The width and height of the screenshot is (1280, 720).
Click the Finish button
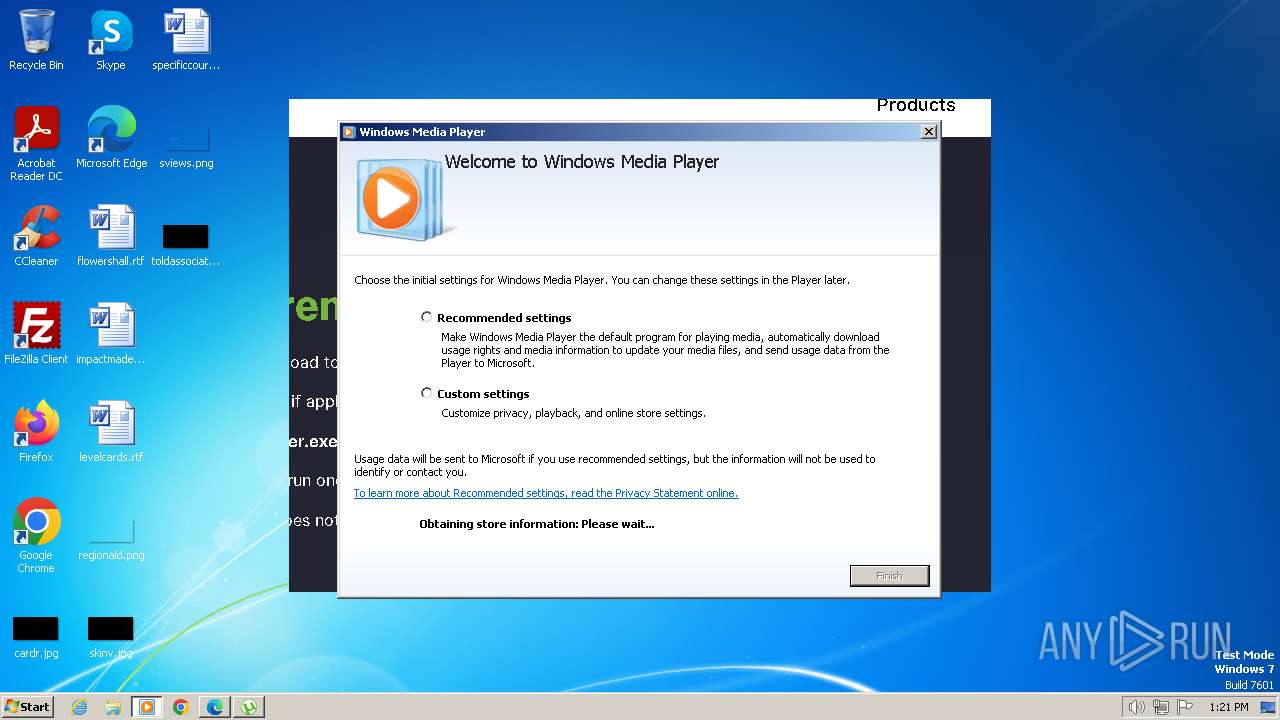(x=889, y=576)
